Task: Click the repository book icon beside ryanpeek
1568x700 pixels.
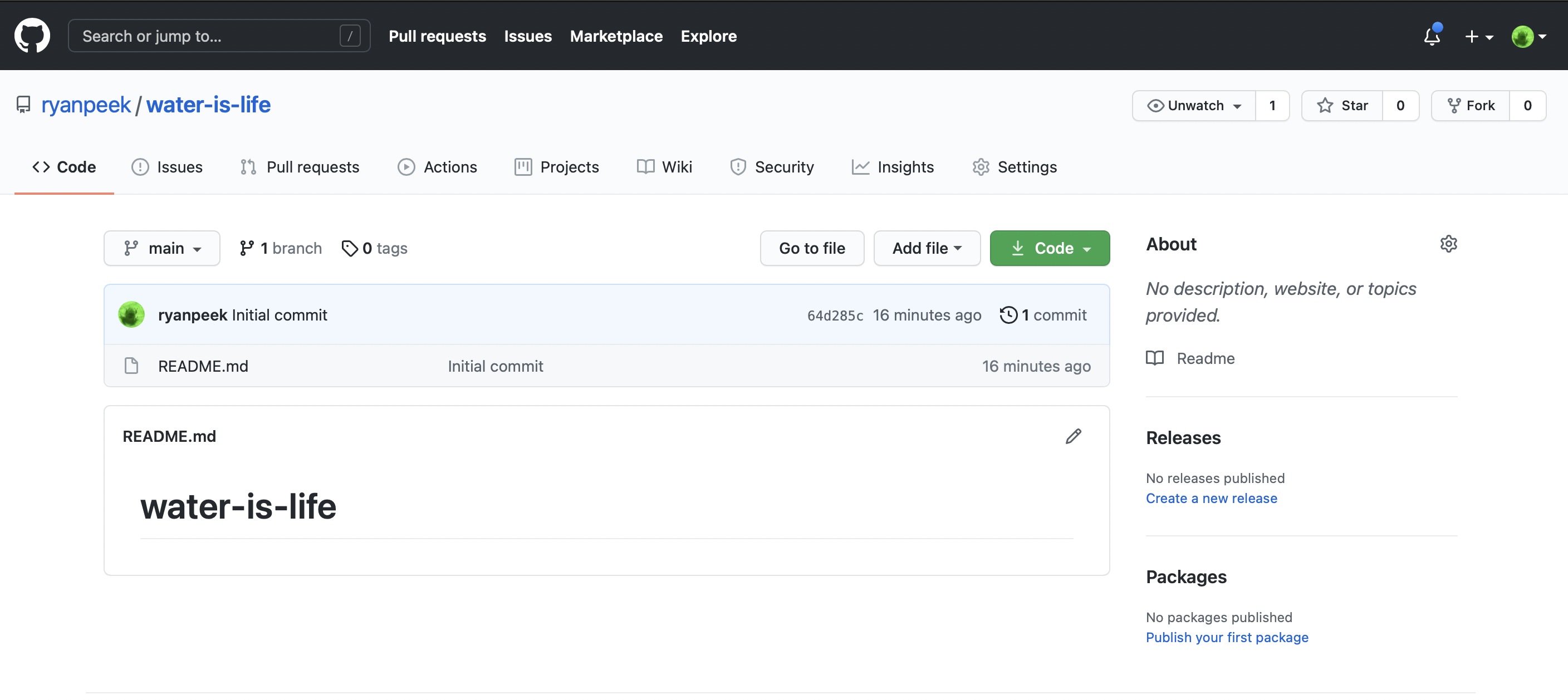Action: (23, 105)
